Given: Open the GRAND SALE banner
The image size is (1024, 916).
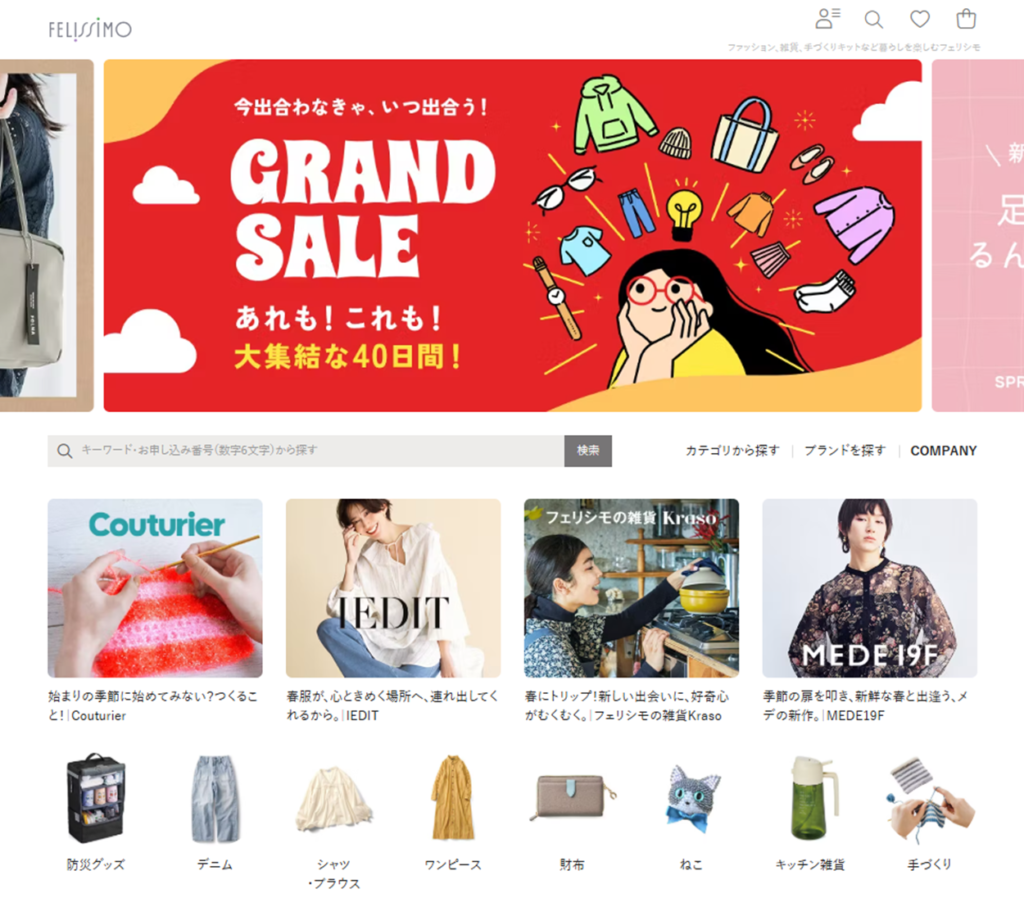Looking at the screenshot, I should pyautogui.click(x=513, y=235).
